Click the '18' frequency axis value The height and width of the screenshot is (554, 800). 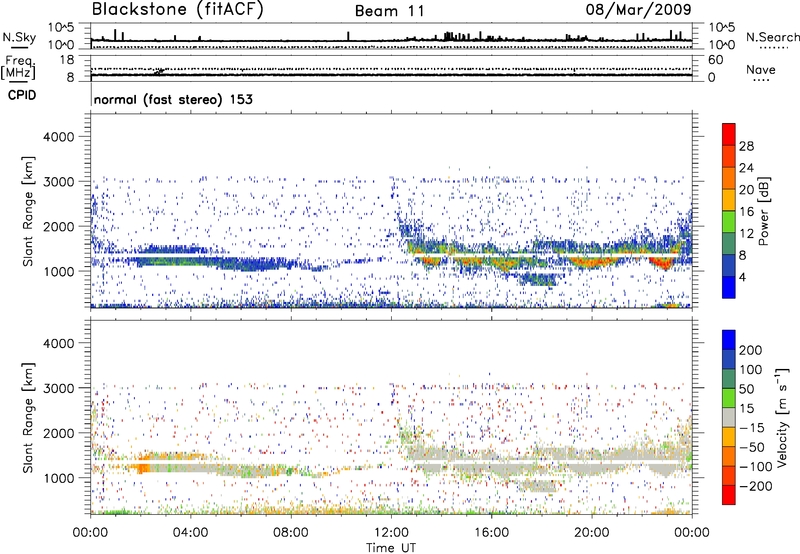[67, 60]
